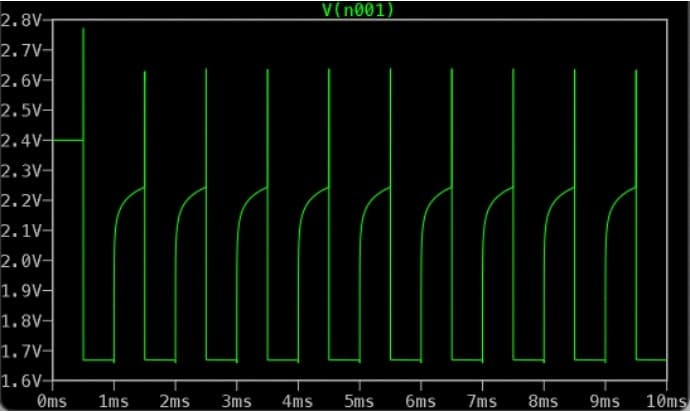Click the flat 2.4V starting segment of trace
Viewport: 690px width, 412px height.
(x=67, y=141)
